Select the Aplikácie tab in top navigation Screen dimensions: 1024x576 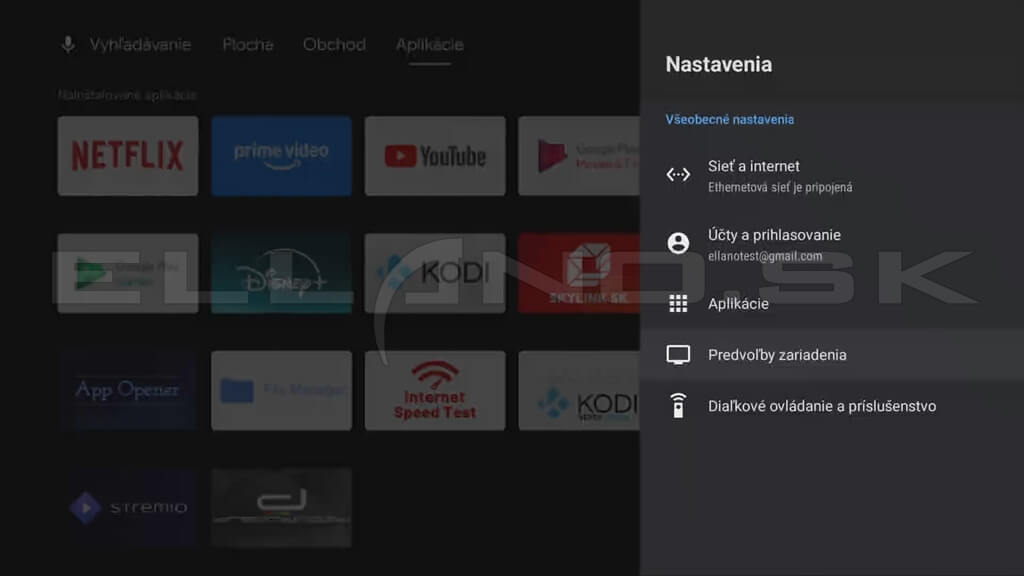(x=429, y=45)
